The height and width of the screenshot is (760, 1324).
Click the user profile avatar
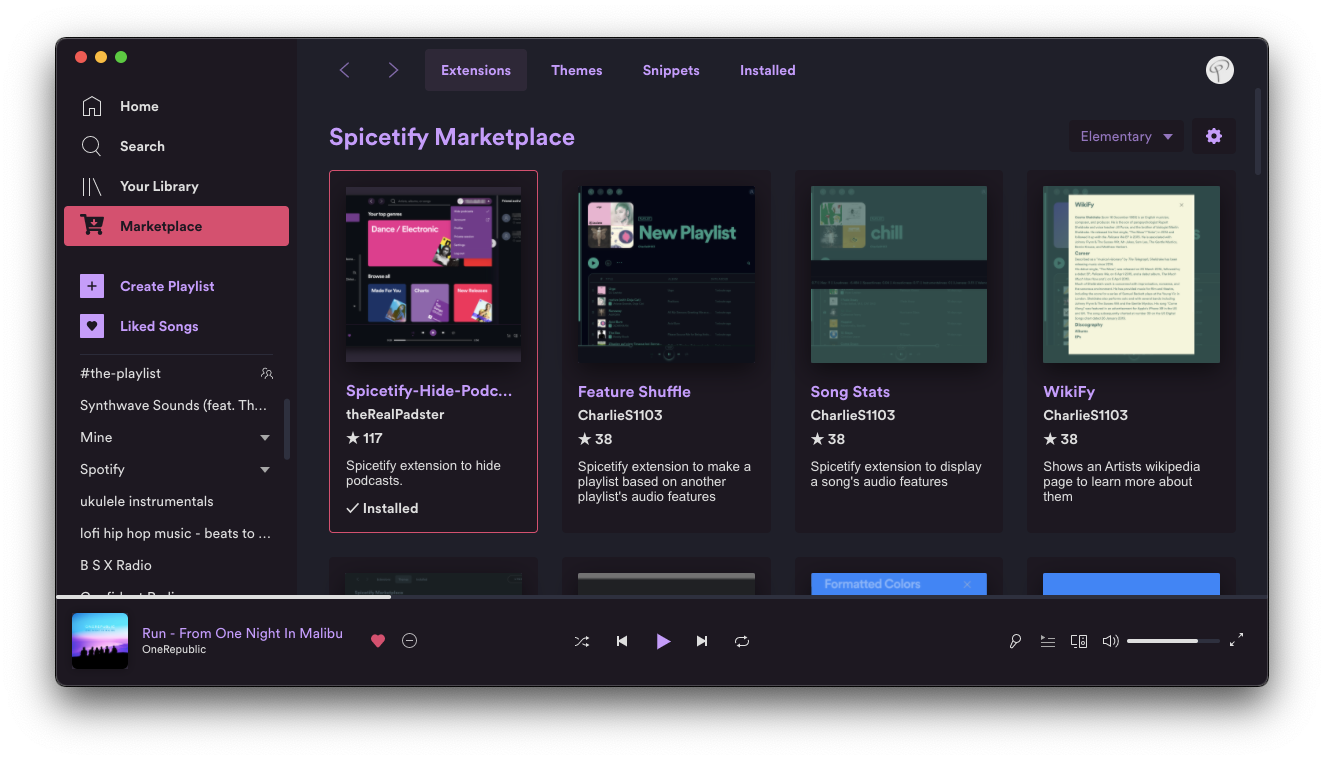click(x=1219, y=70)
